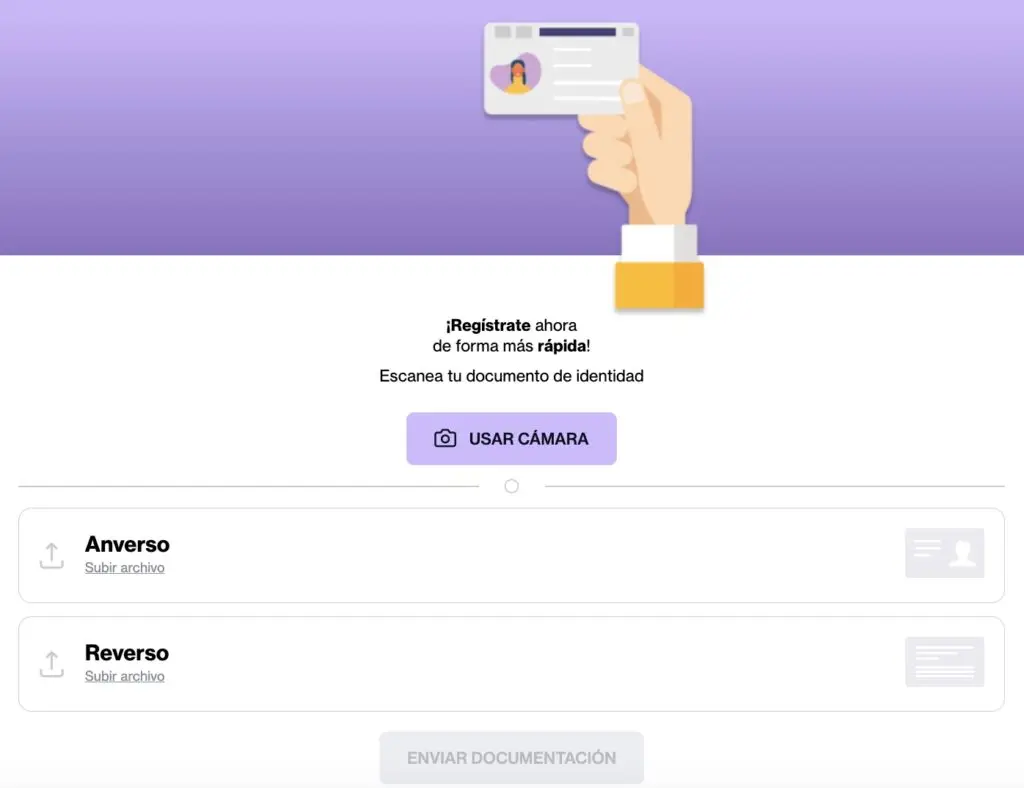Click the small circle on the divider line

click(512, 486)
